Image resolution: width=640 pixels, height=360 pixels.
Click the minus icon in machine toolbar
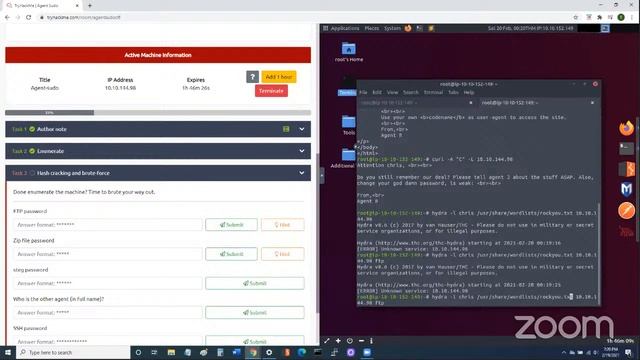[361, 340]
